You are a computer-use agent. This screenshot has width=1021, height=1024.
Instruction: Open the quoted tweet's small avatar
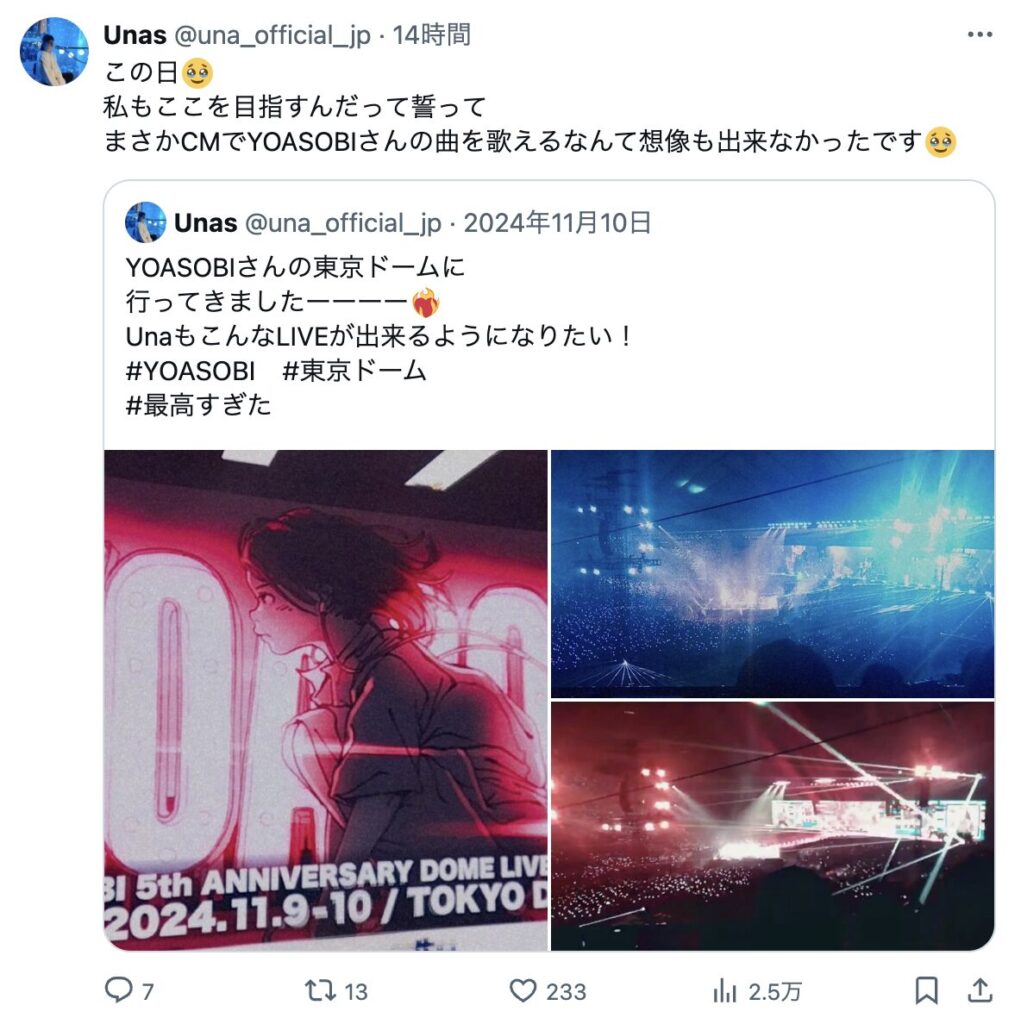click(145, 223)
